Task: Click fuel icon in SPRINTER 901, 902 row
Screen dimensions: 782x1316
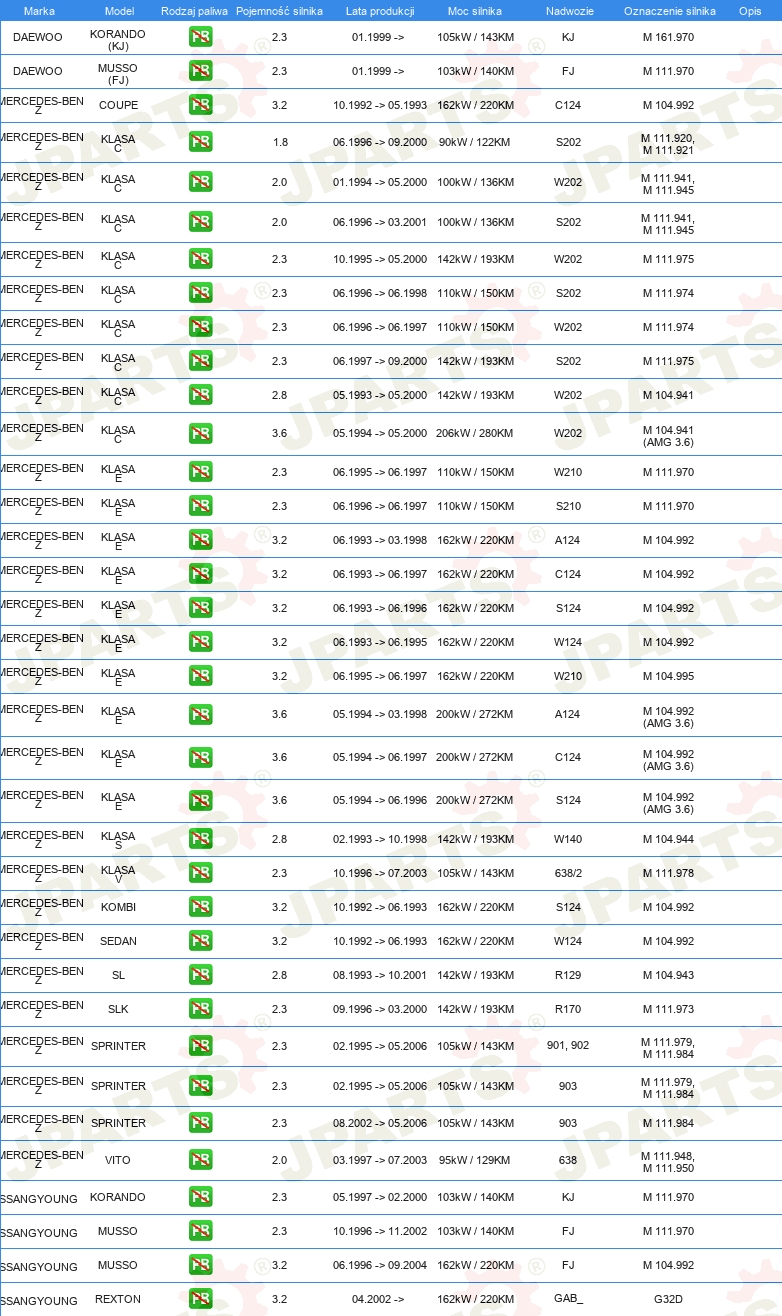Action: coord(200,1046)
